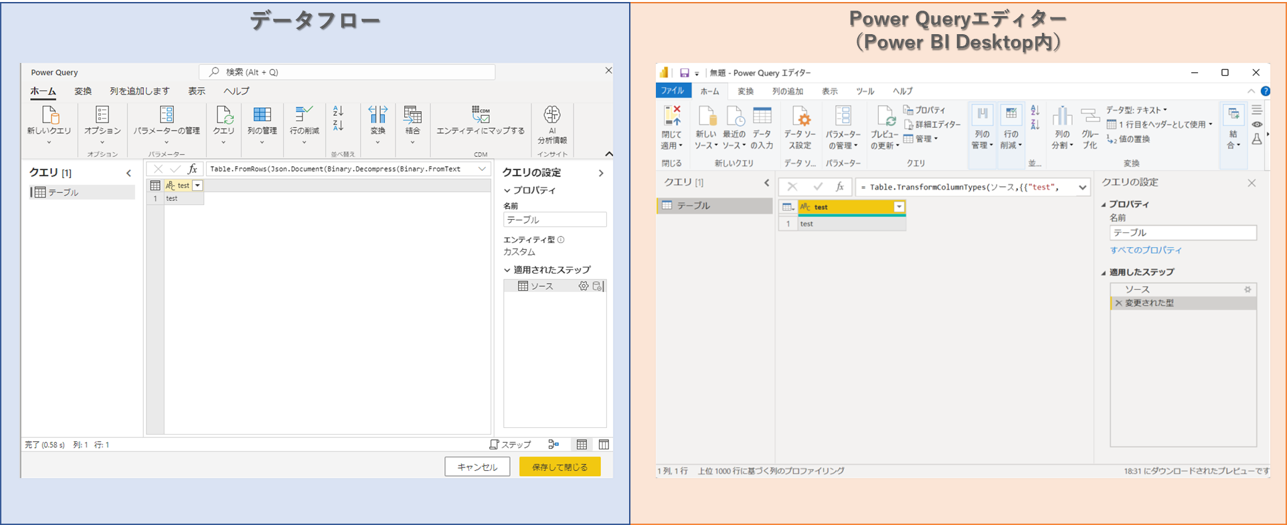The image size is (1287, 525).
Task: Open 詳細エディター in the Power BI editor
Action: (932, 124)
